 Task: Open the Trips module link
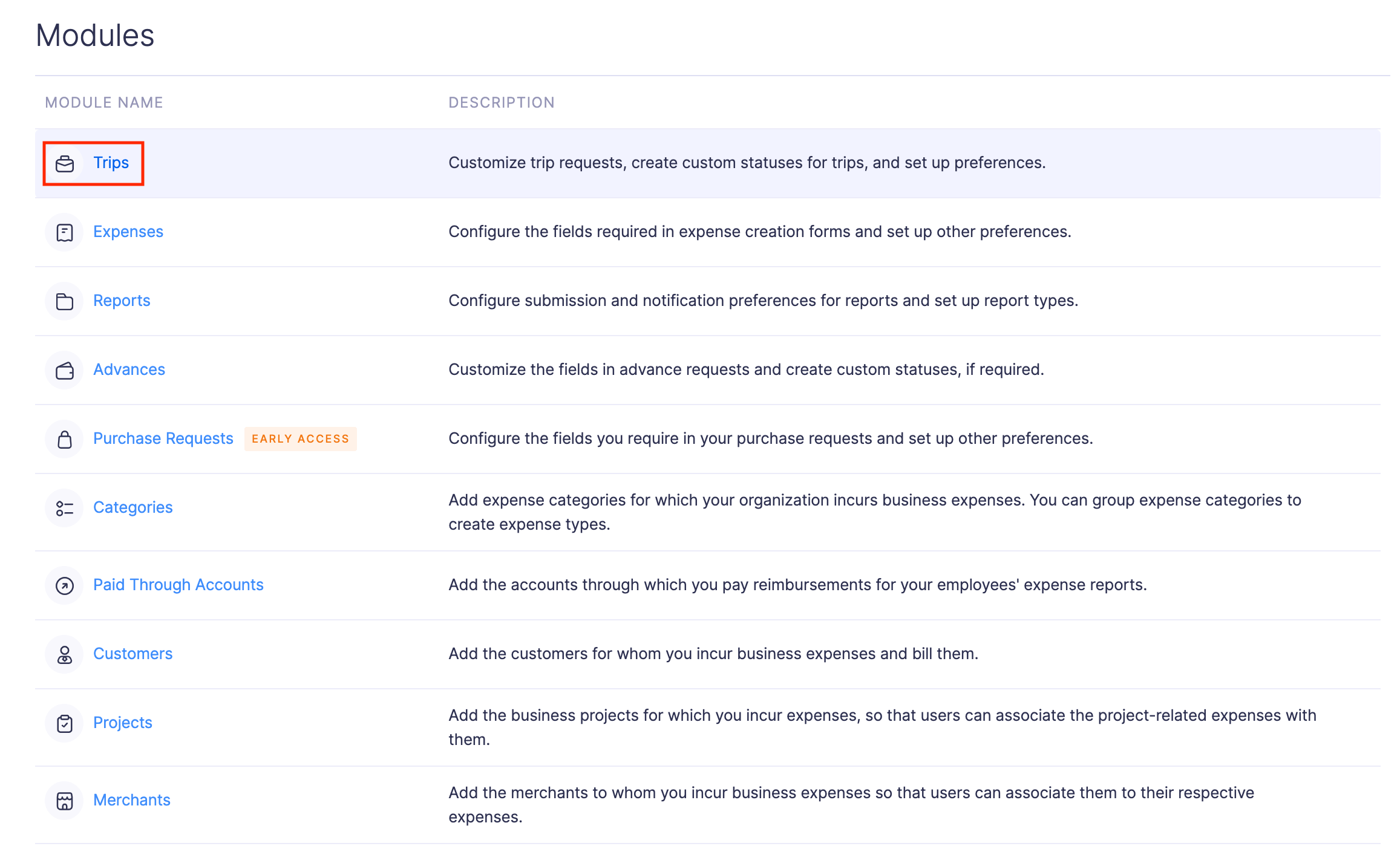[x=111, y=163]
